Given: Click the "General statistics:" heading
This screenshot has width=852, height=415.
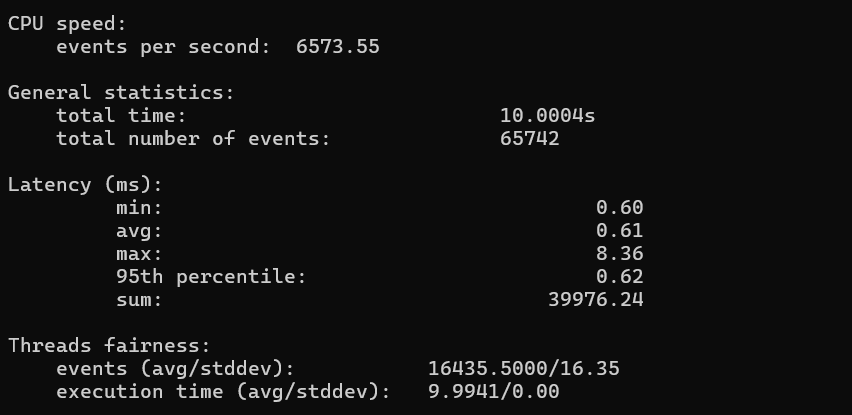Looking at the screenshot, I should click(121, 92).
